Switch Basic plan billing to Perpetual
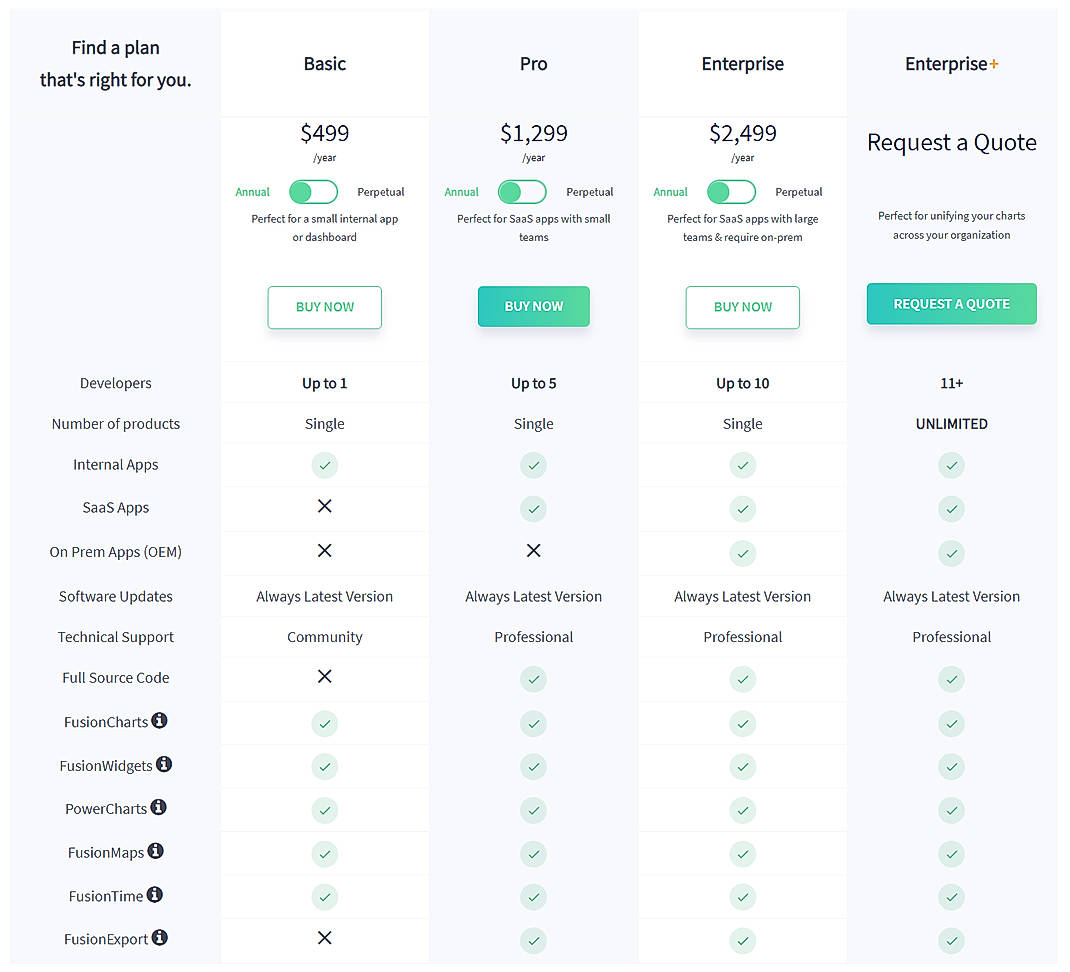 point(313,192)
